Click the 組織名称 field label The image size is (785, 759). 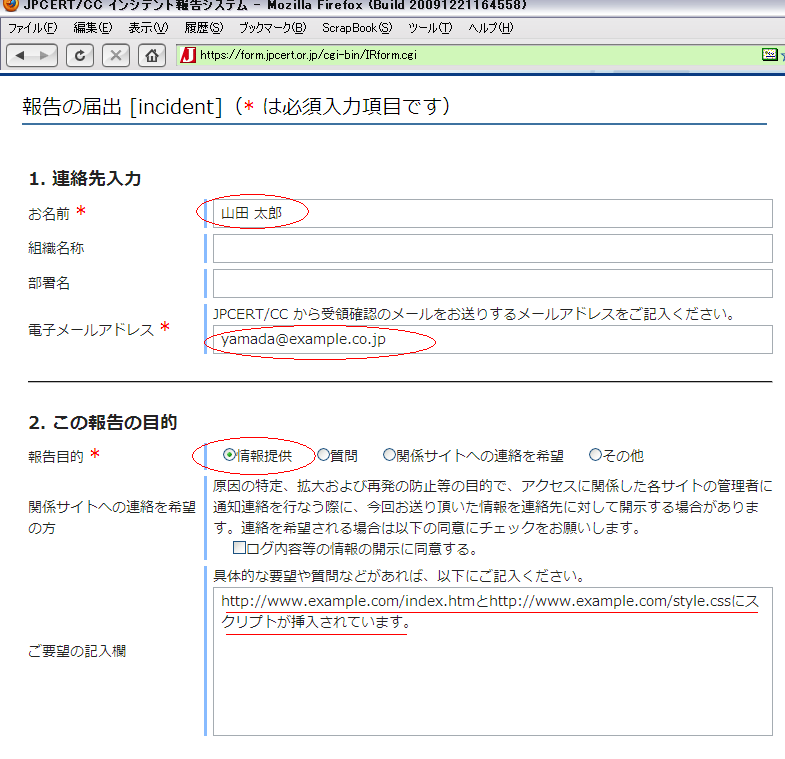pos(56,248)
